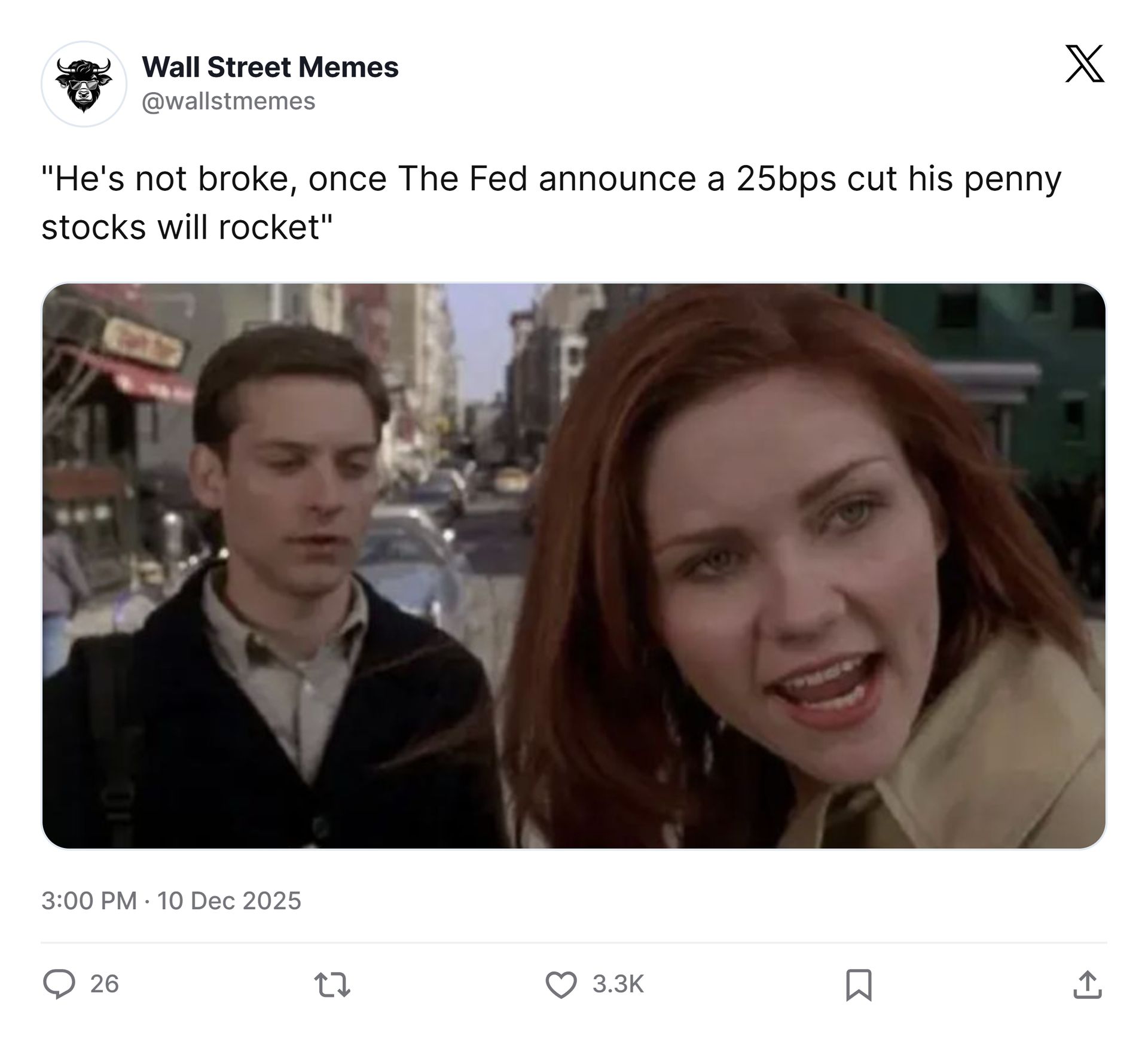
Task: Click the "25bps" word in the tweet
Action: tap(786, 179)
